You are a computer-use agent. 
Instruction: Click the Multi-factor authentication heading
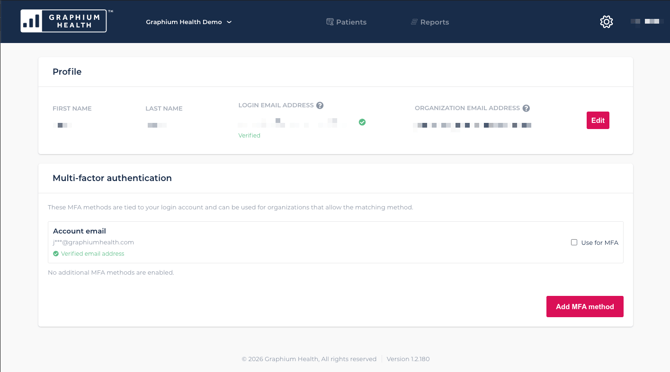point(112,178)
